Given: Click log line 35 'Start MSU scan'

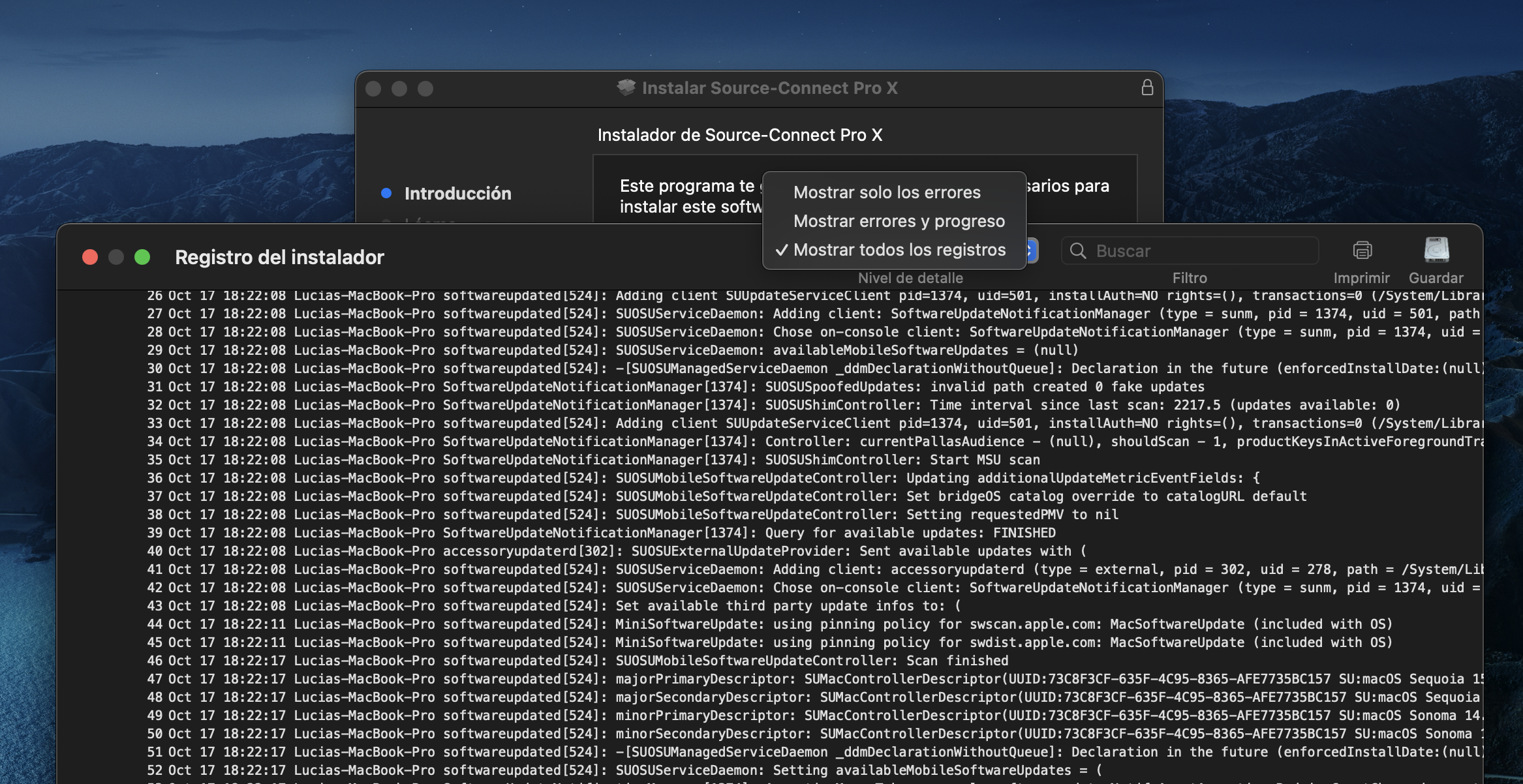Looking at the screenshot, I should [x=902, y=460].
